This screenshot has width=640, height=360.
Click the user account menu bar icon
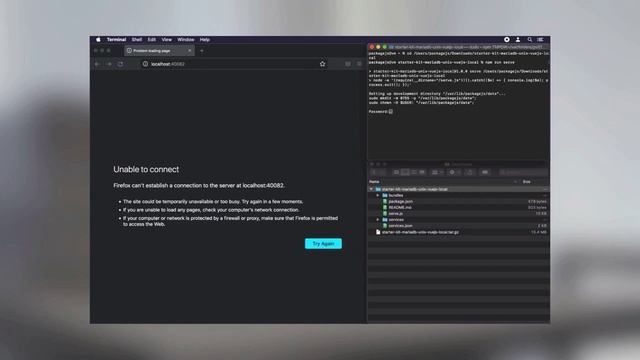coord(518,40)
